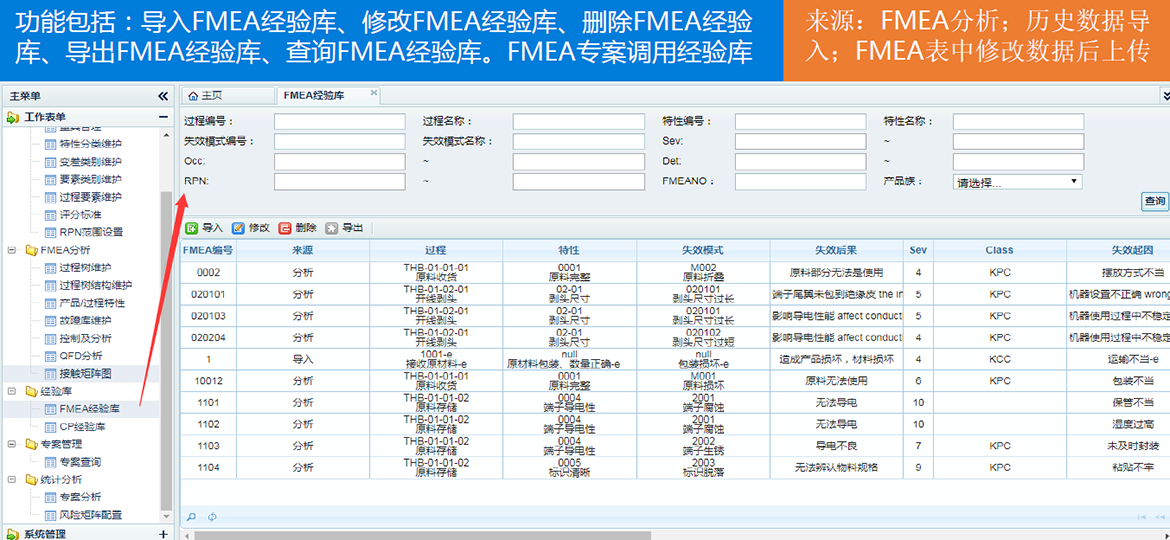Screen dimensions: 1170x540
Task: Collapse the FMEA分析 tree folder
Action: tap(12, 250)
